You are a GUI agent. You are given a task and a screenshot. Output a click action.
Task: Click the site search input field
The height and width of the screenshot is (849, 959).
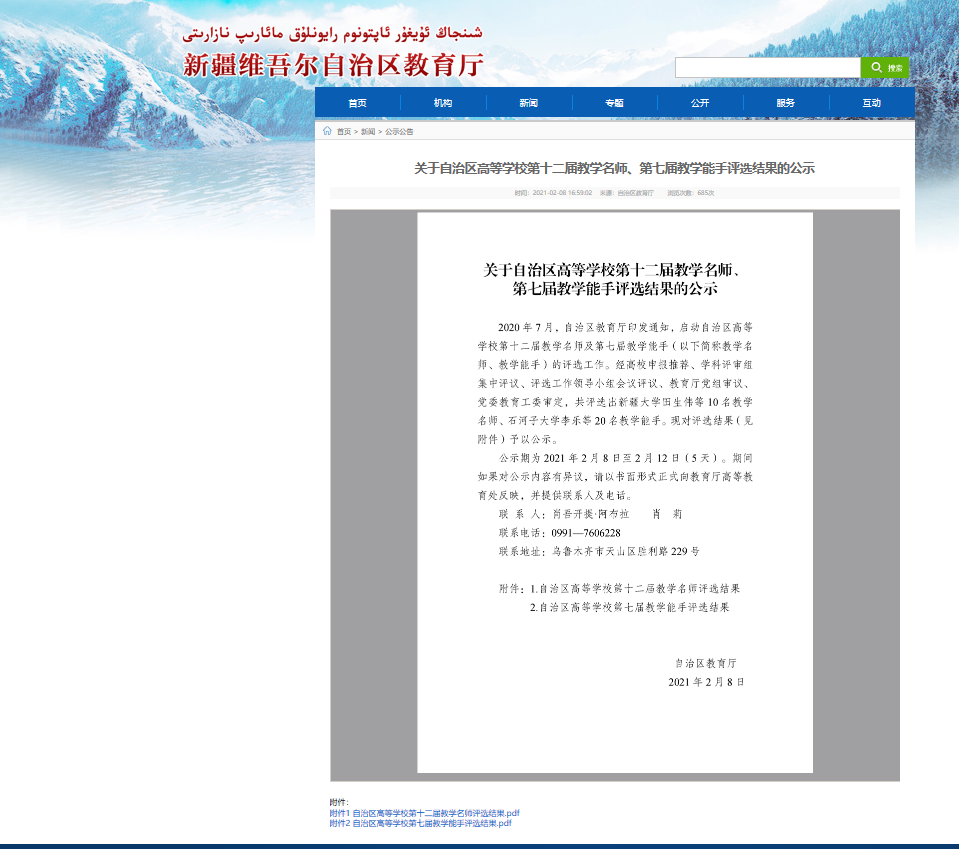click(x=767, y=68)
